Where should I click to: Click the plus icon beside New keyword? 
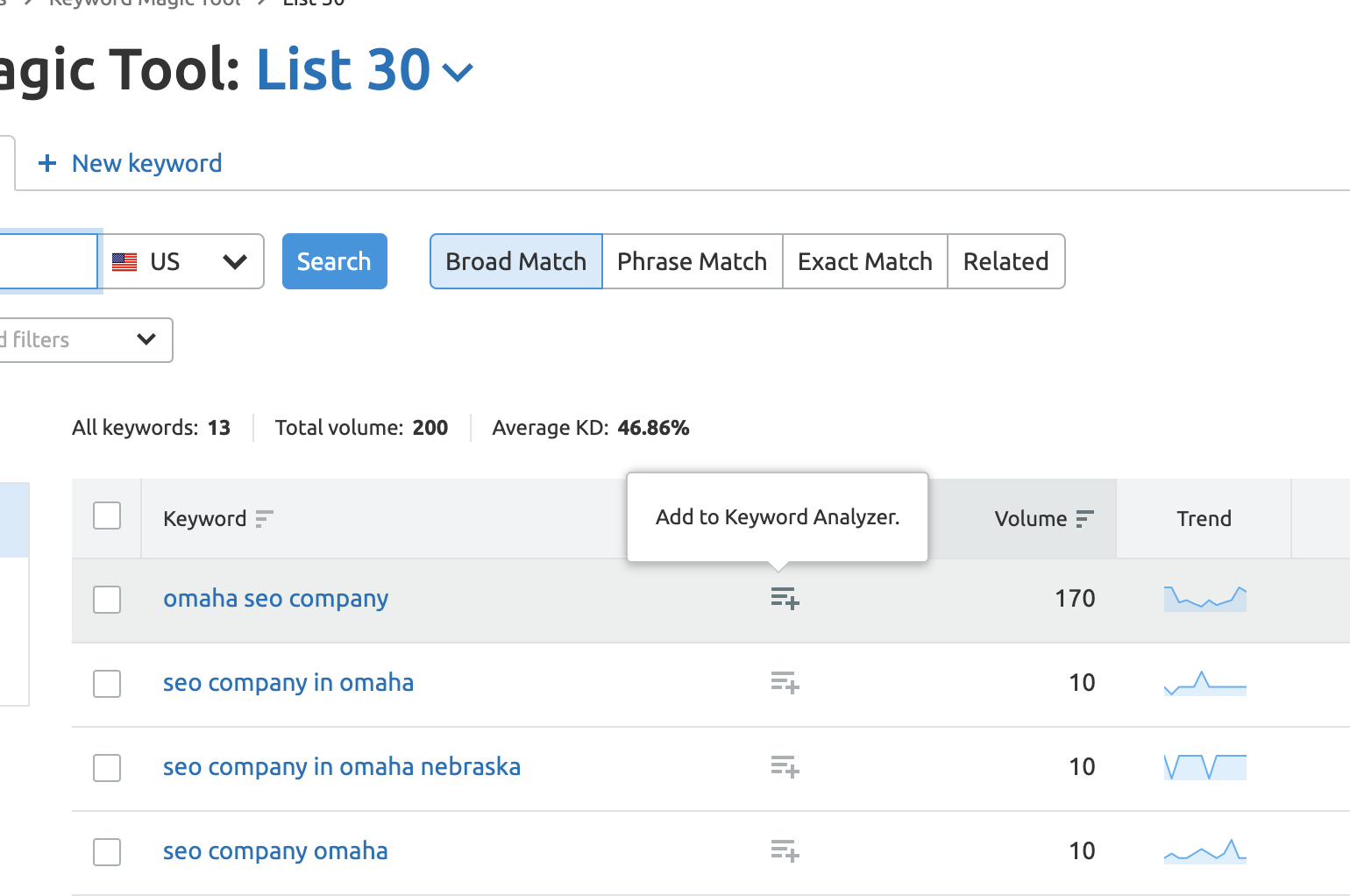tap(47, 163)
